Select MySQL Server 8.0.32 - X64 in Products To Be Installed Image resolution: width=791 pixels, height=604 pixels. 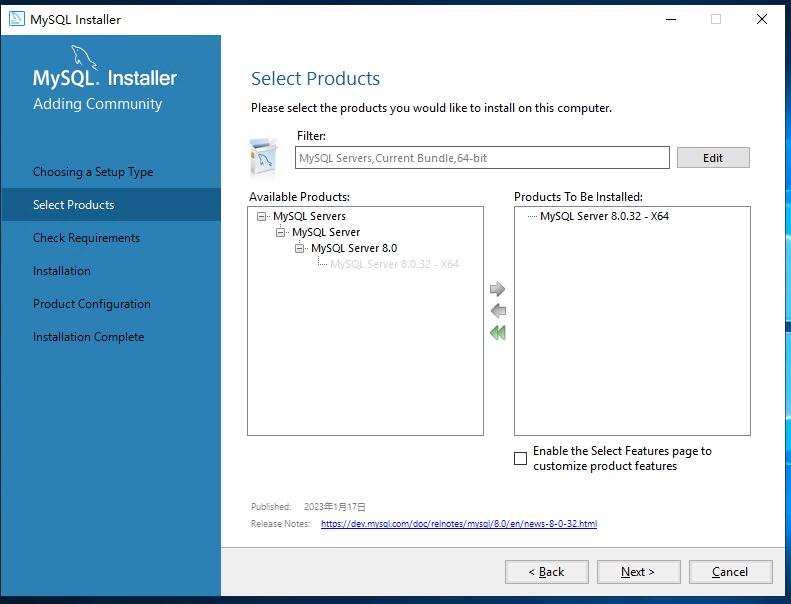(604, 216)
